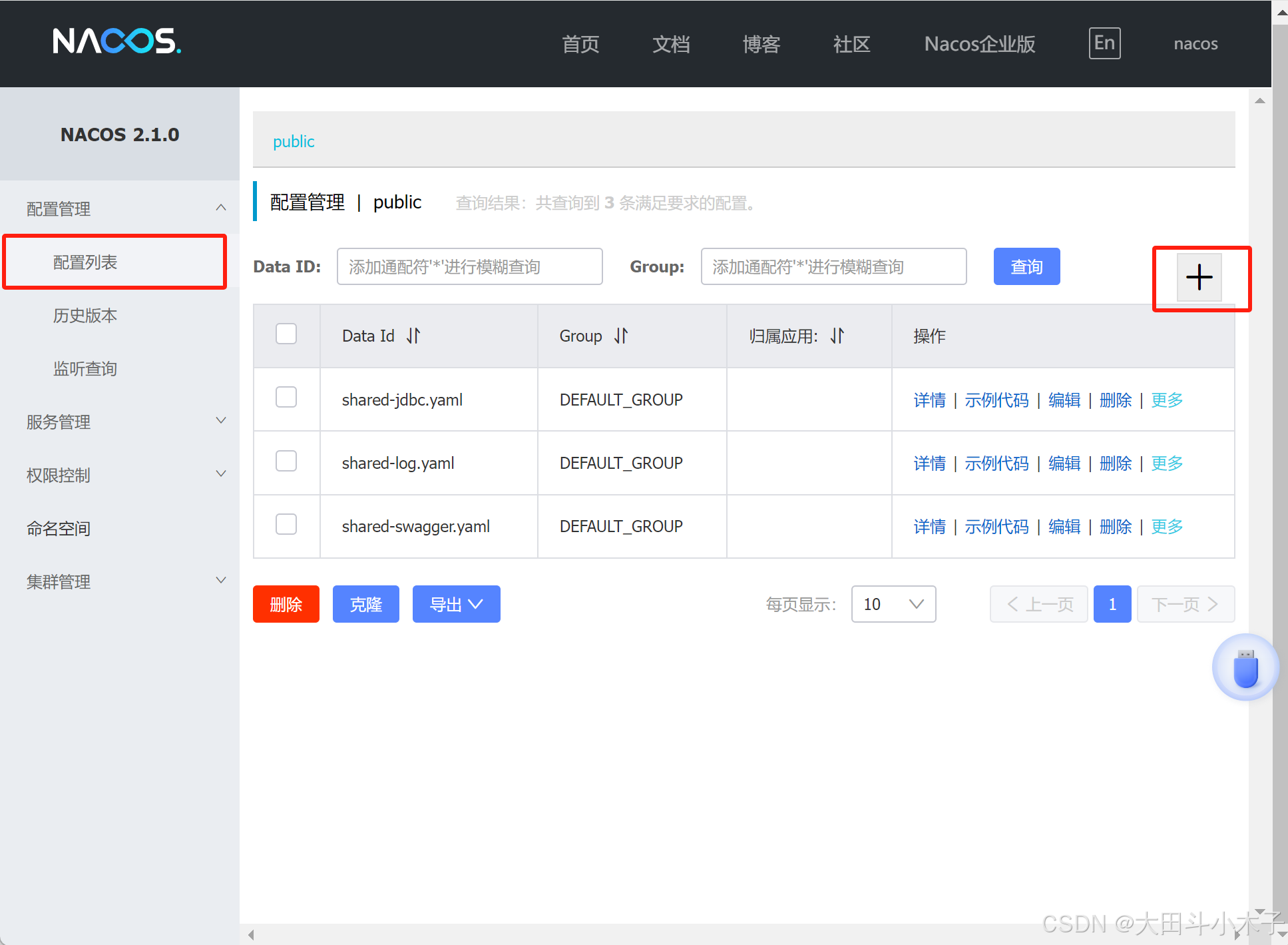Tick the select-all checkbox in table header
1288x945 pixels.
286,334
